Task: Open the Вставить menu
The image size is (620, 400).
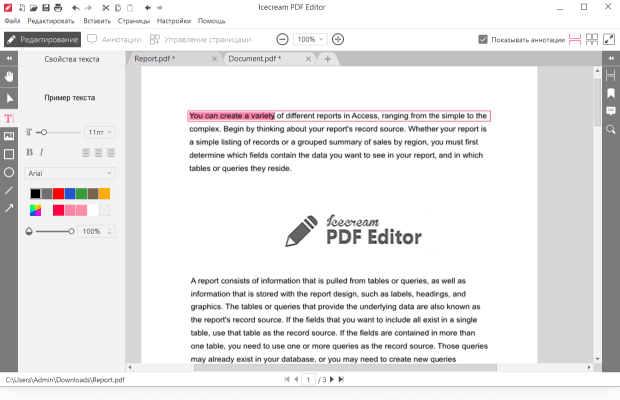Action: point(97,21)
